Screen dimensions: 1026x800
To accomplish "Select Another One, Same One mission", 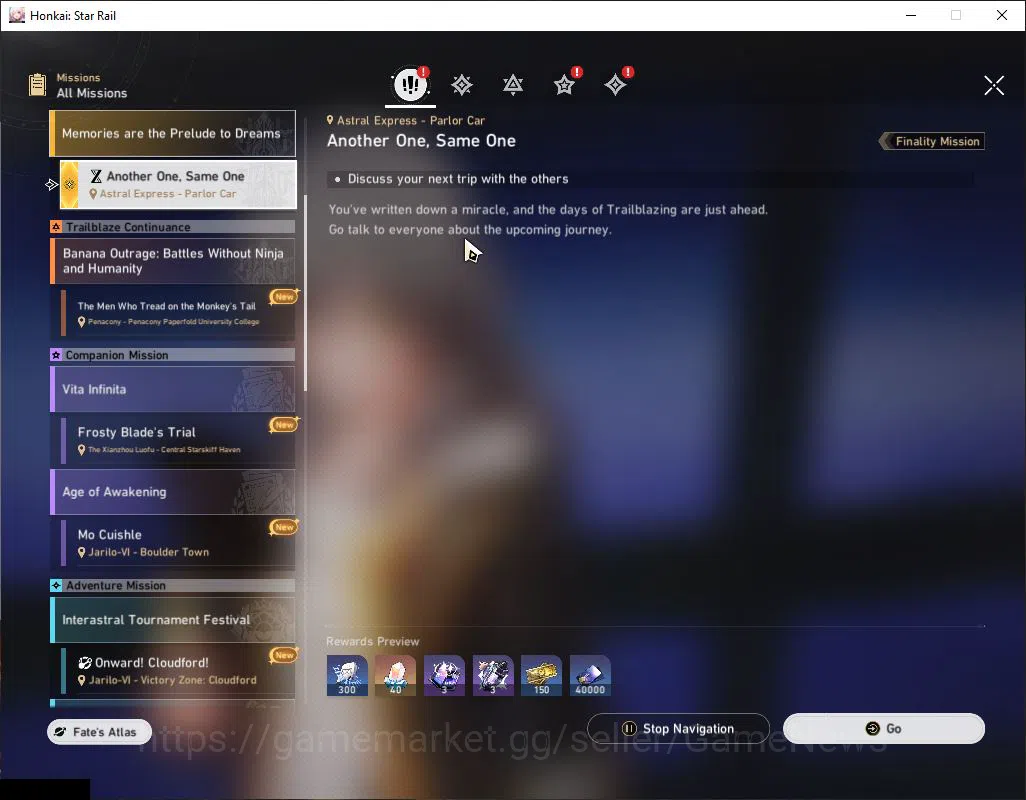I will (178, 184).
